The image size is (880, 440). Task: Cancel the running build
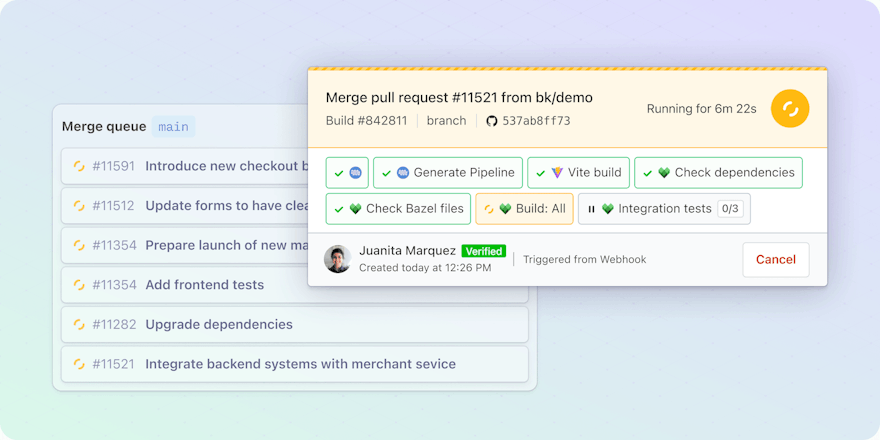point(775,259)
